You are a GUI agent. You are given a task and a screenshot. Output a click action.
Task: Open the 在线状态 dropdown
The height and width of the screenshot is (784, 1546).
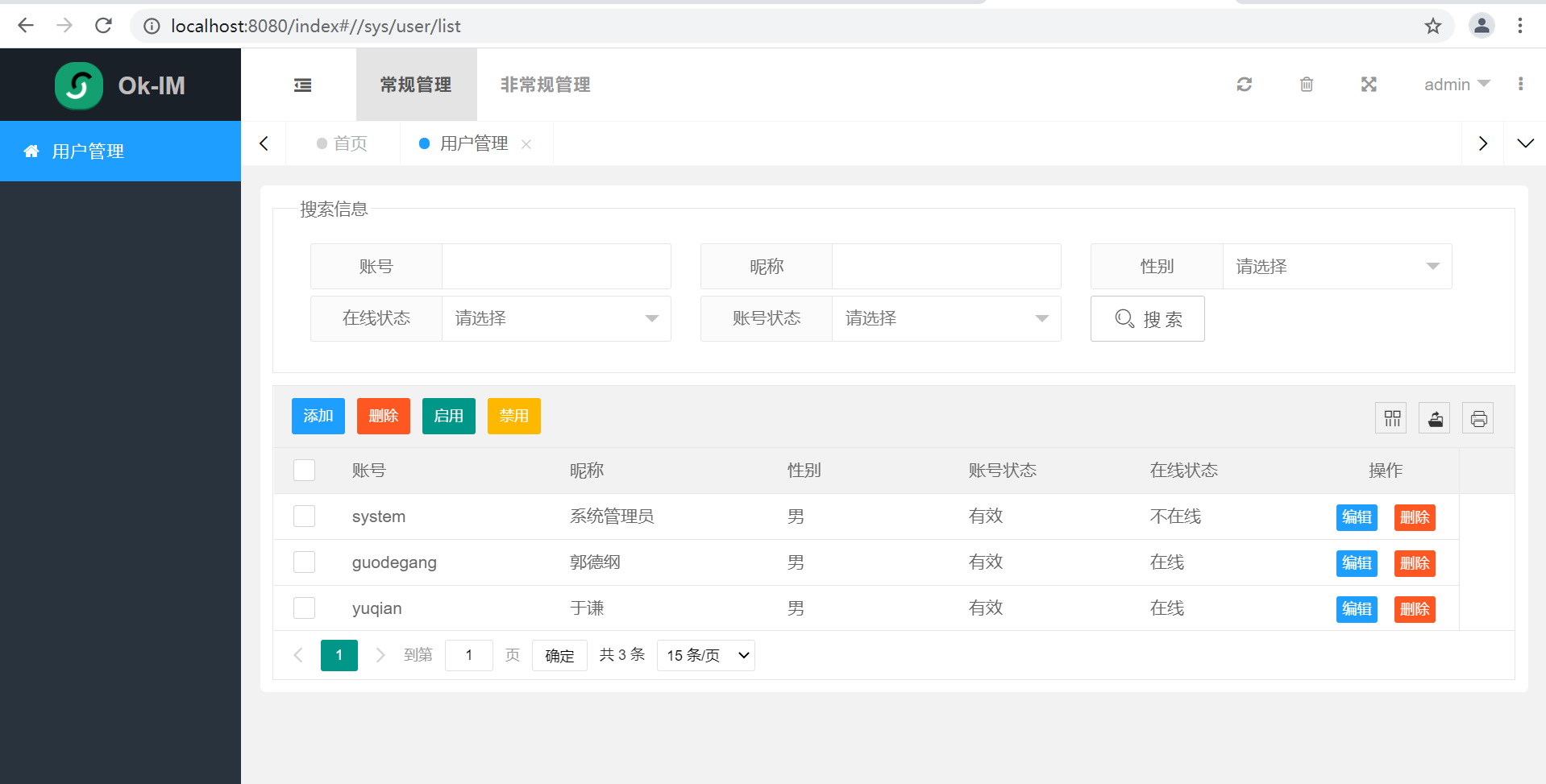[556, 318]
